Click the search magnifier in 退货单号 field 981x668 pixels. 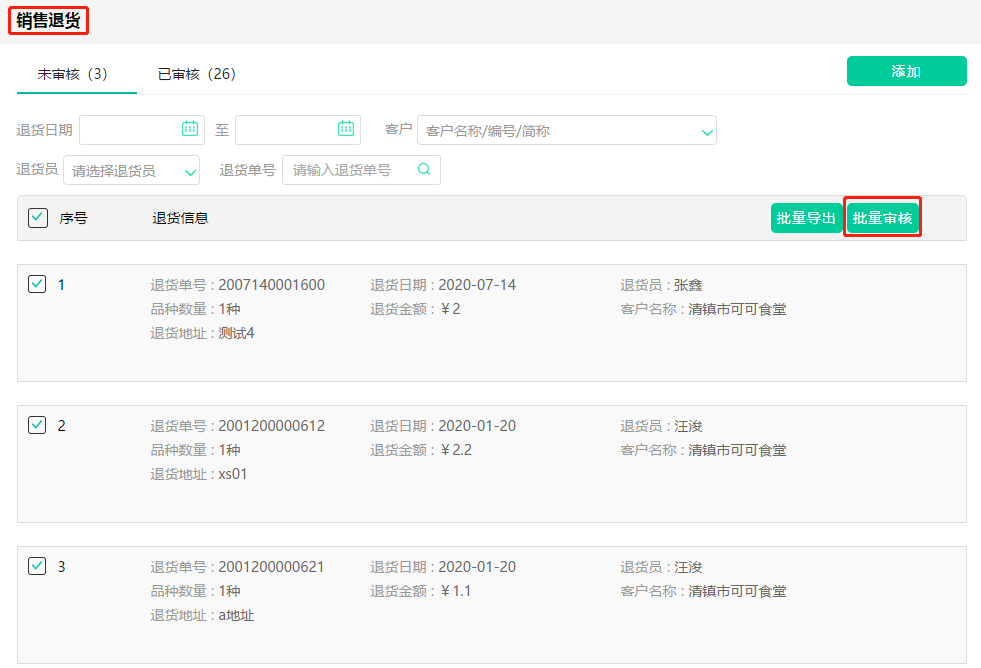tap(424, 170)
